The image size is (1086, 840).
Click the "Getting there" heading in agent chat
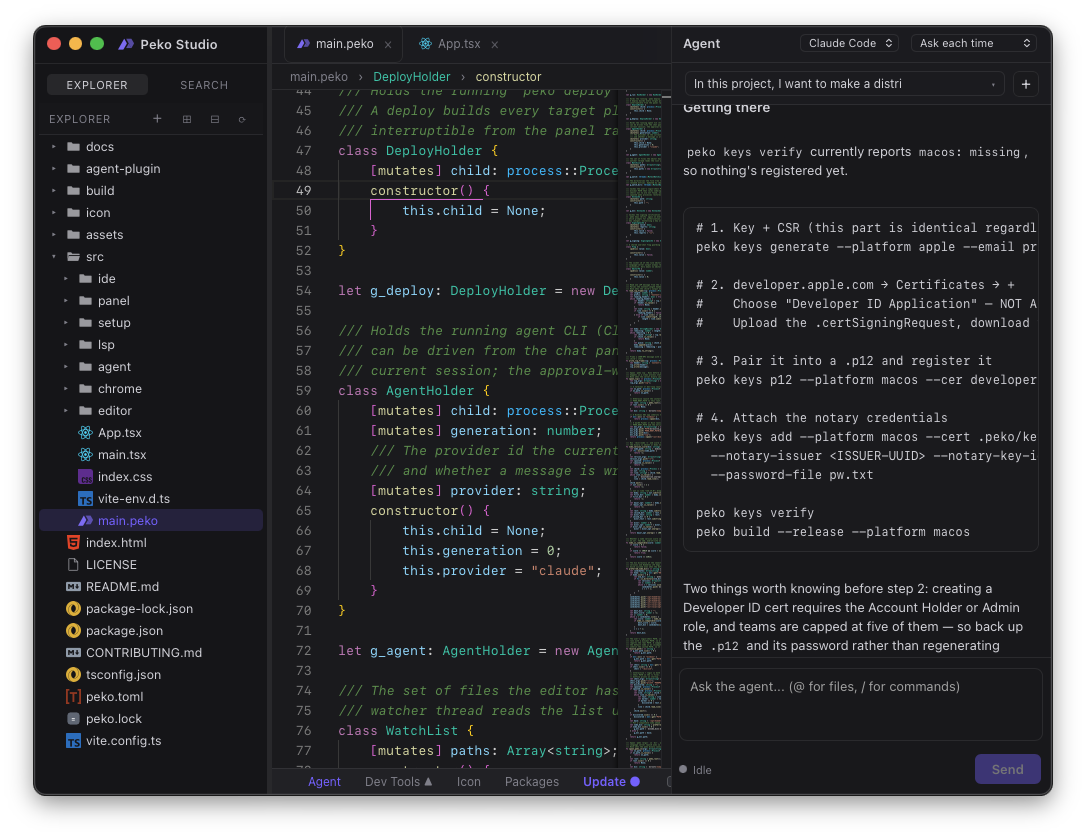tap(727, 108)
